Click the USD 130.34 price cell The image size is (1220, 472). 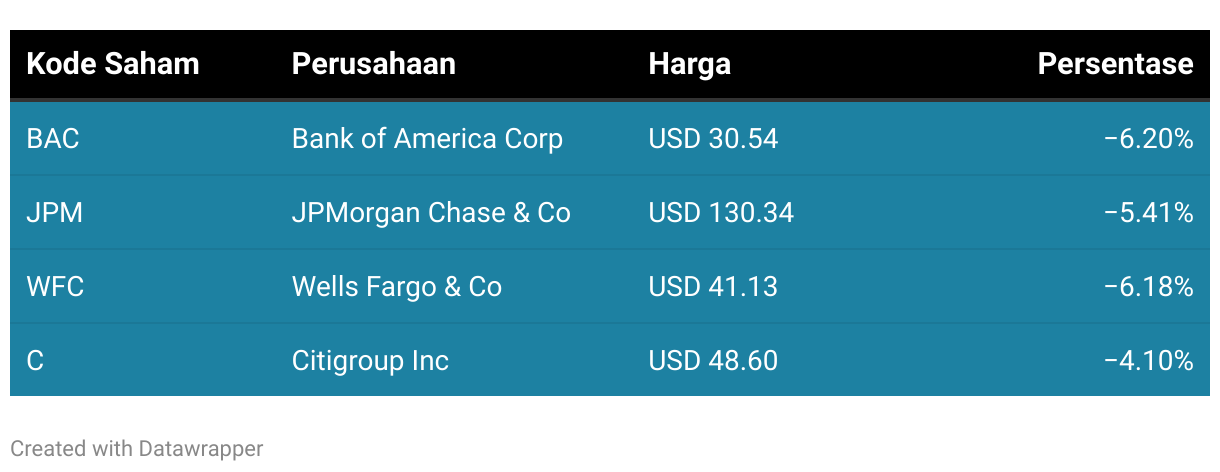coord(721,213)
